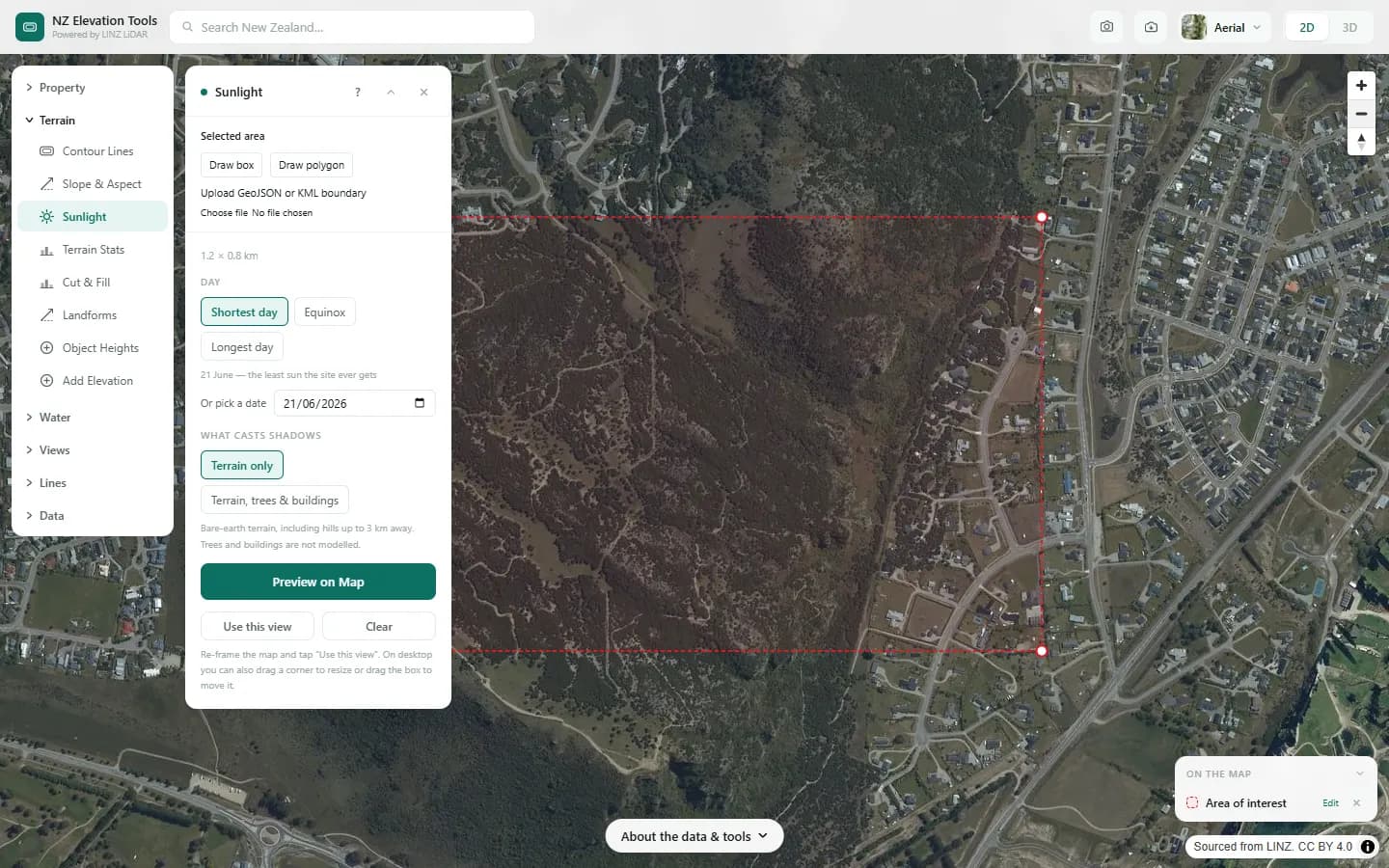The width and height of the screenshot is (1389, 868).
Task: Click Choose file to upload a boundary
Action: pos(224,213)
